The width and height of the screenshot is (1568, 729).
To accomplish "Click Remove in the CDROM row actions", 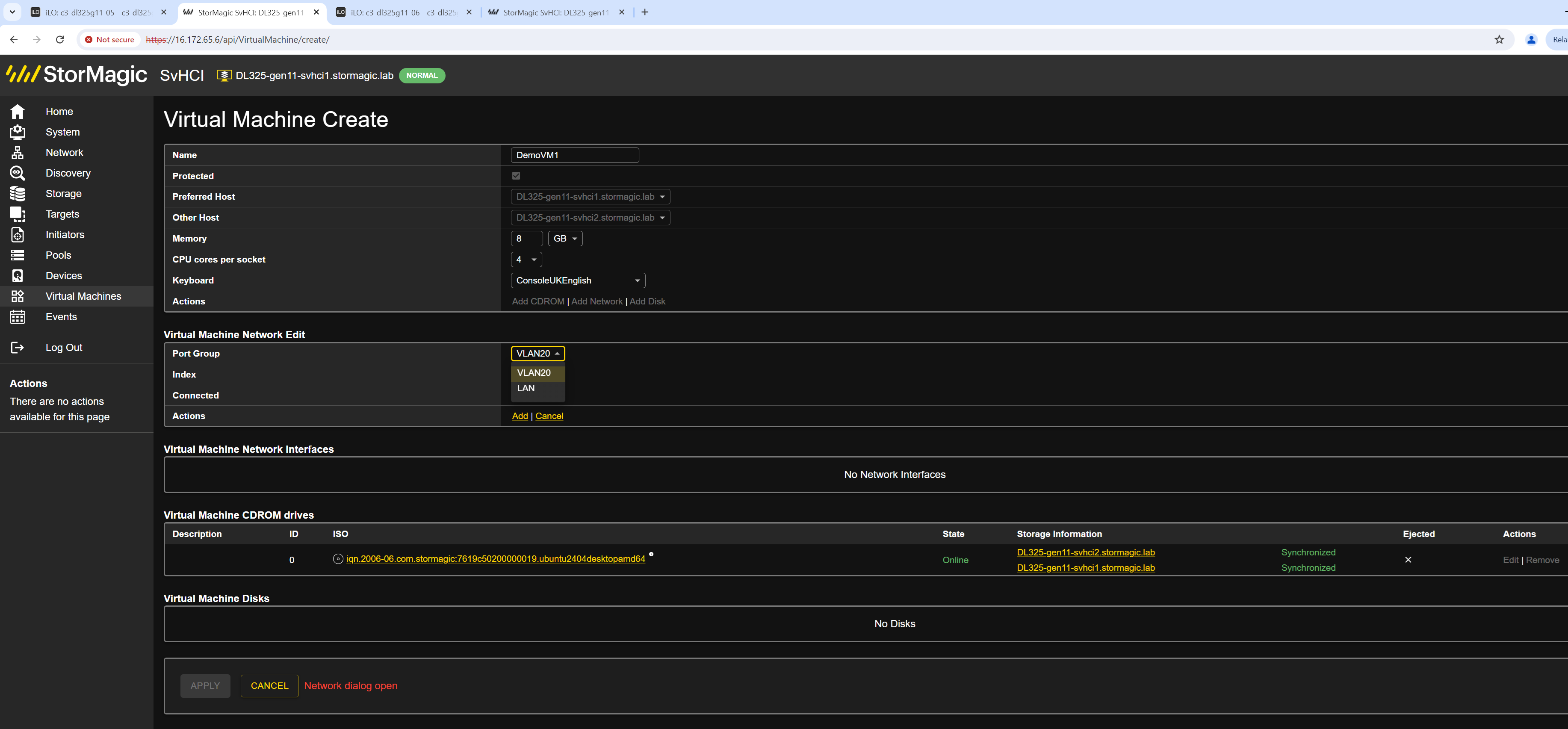I will tap(1542, 561).
